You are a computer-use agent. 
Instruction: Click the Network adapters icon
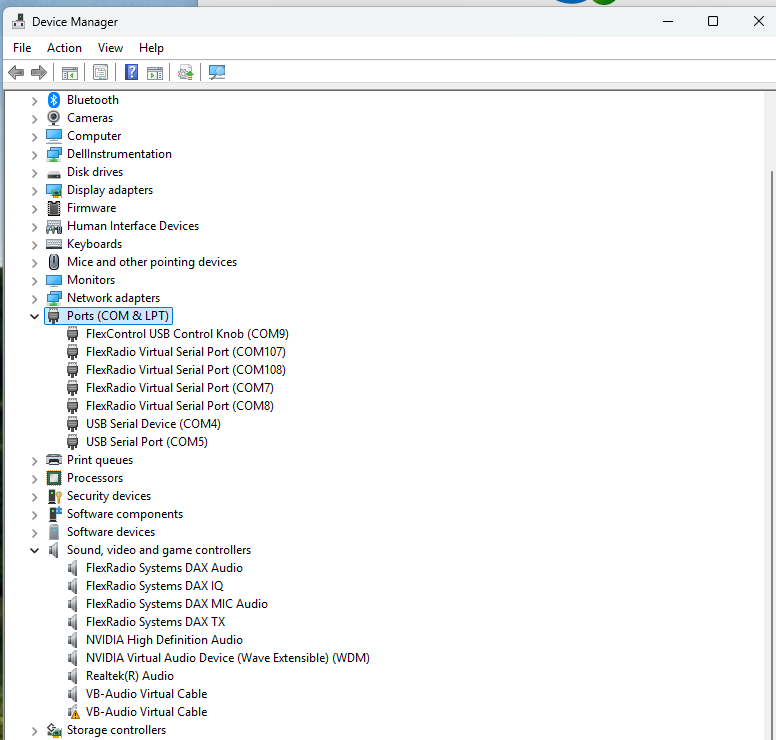point(54,298)
